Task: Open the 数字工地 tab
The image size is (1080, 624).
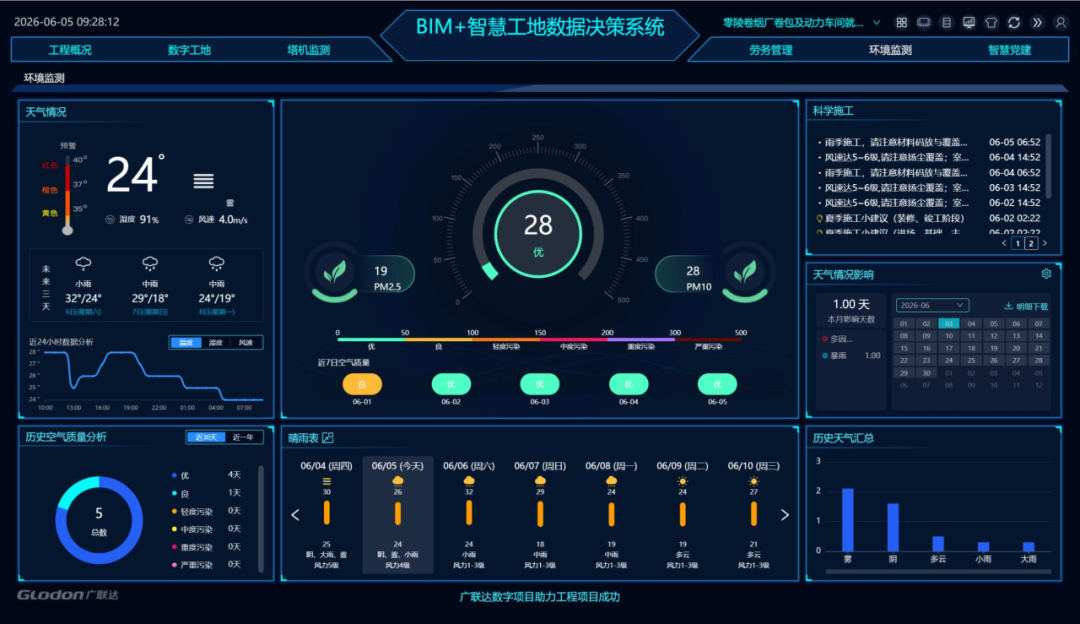Action: pyautogui.click(x=189, y=50)
